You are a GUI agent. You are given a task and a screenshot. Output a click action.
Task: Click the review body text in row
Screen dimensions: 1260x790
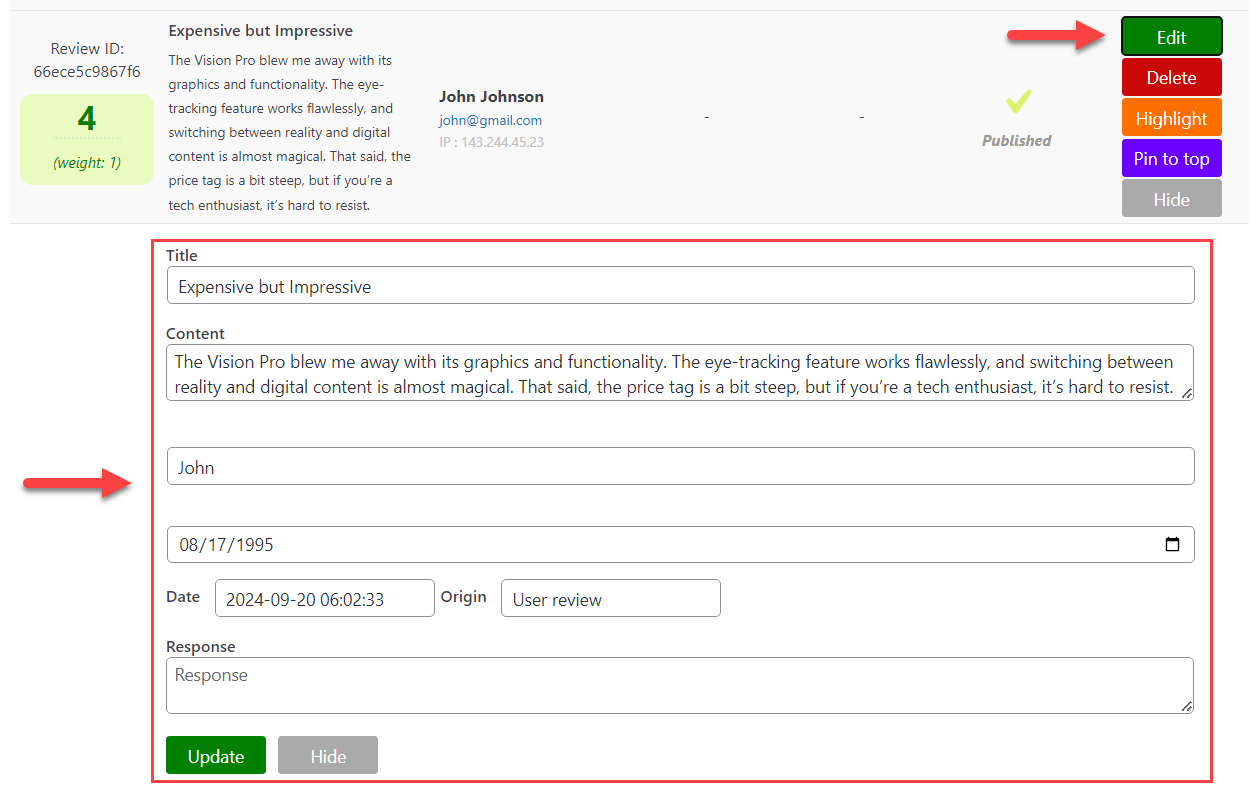[290, 133]
